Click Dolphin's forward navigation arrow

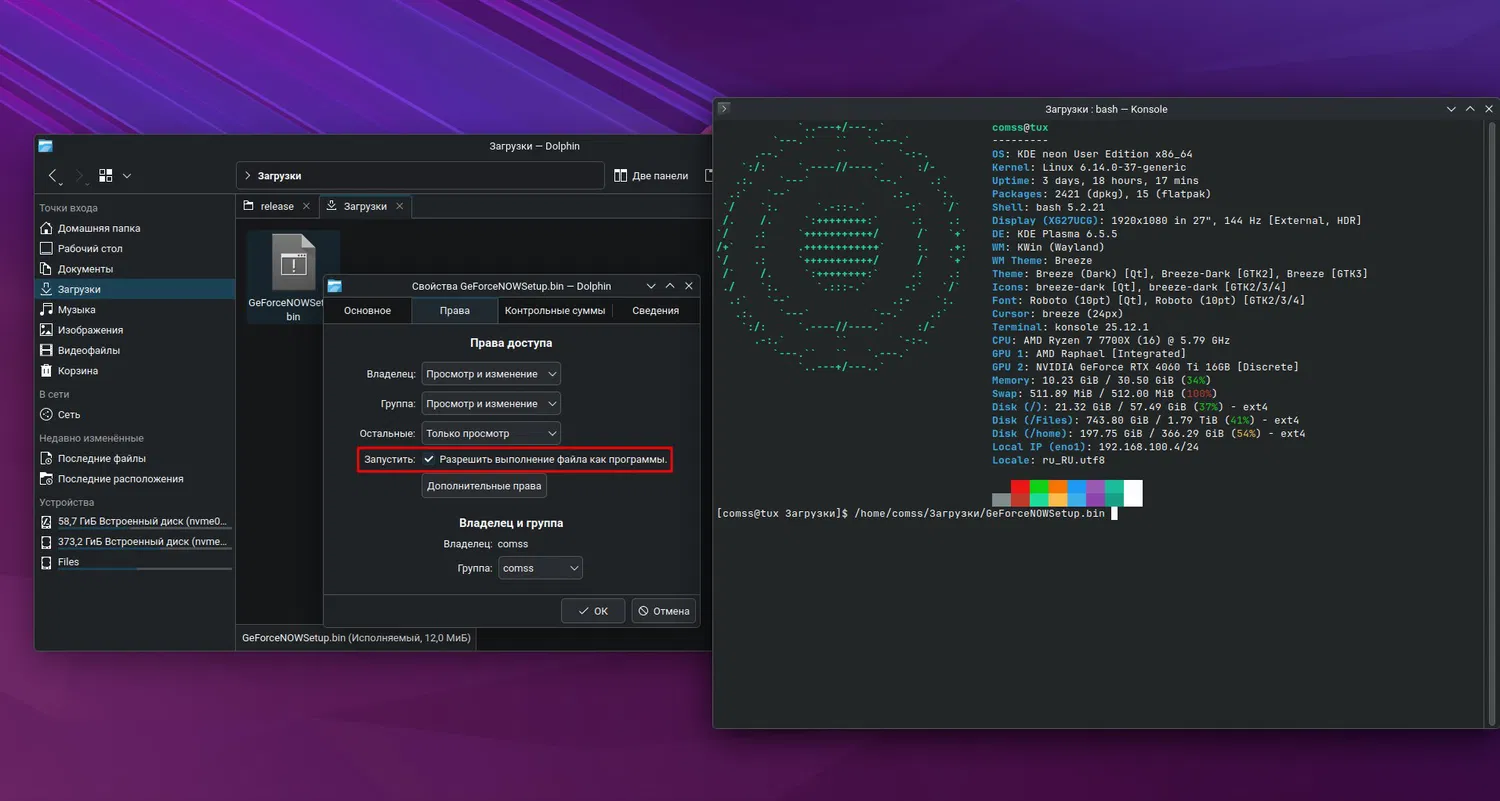click(81, 176)
